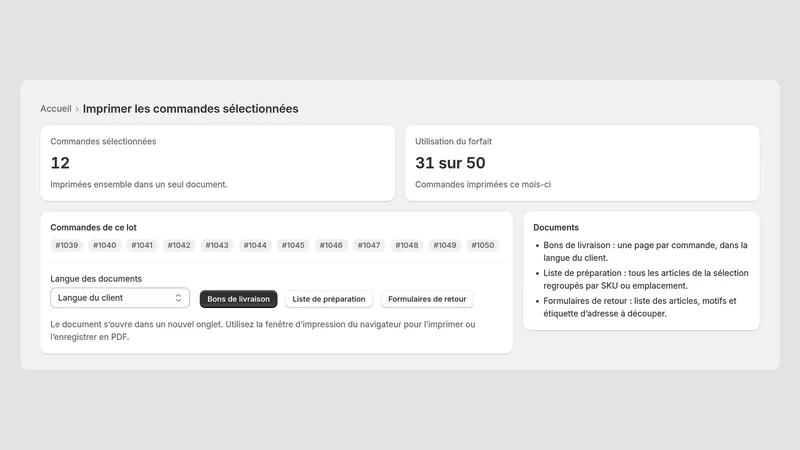The width and height of the screenshot is (800, 450).
Task: Click the Liste de préparation bullet description
Action: [645, 280]
